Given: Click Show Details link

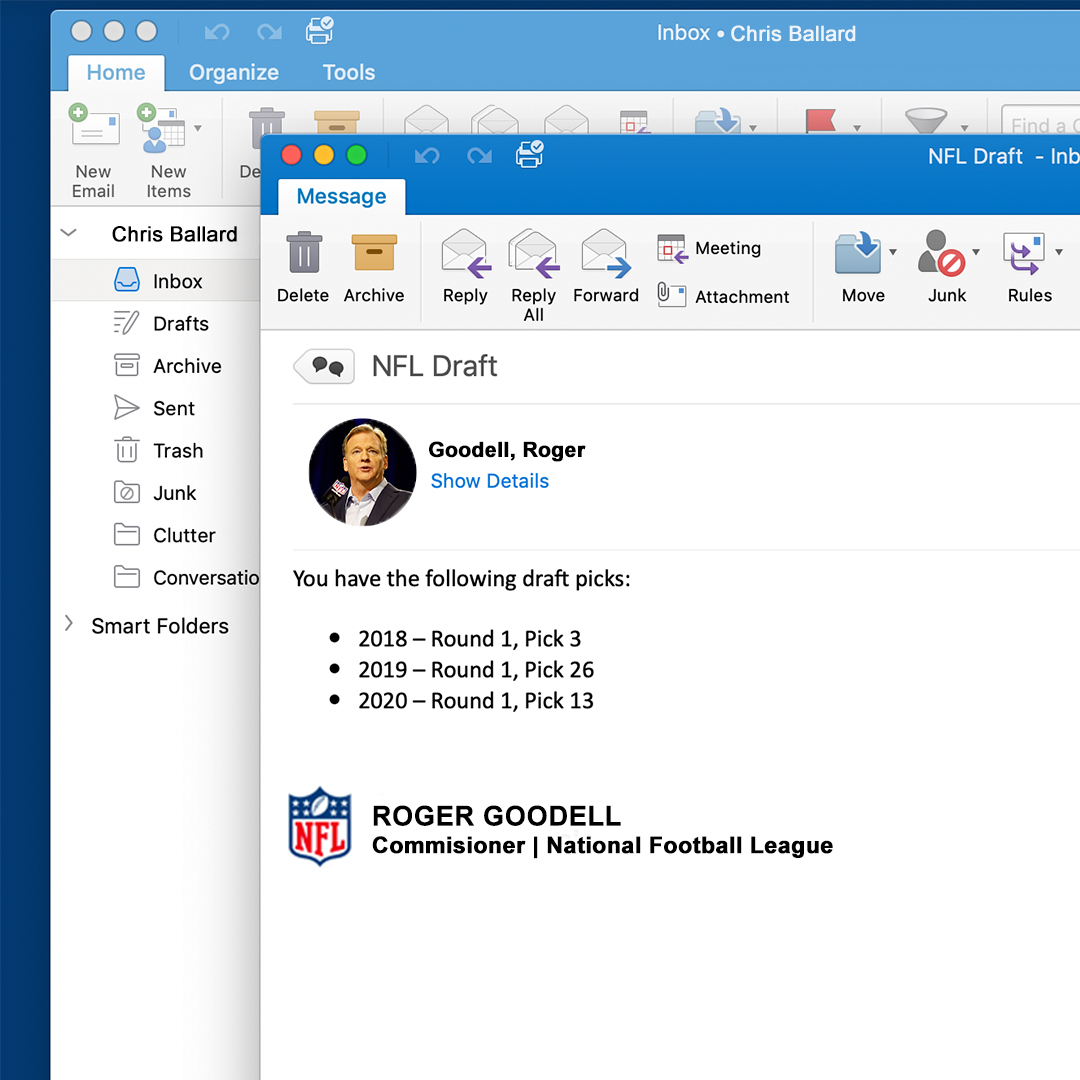Looking at the screenshot, I should (490, 481).
